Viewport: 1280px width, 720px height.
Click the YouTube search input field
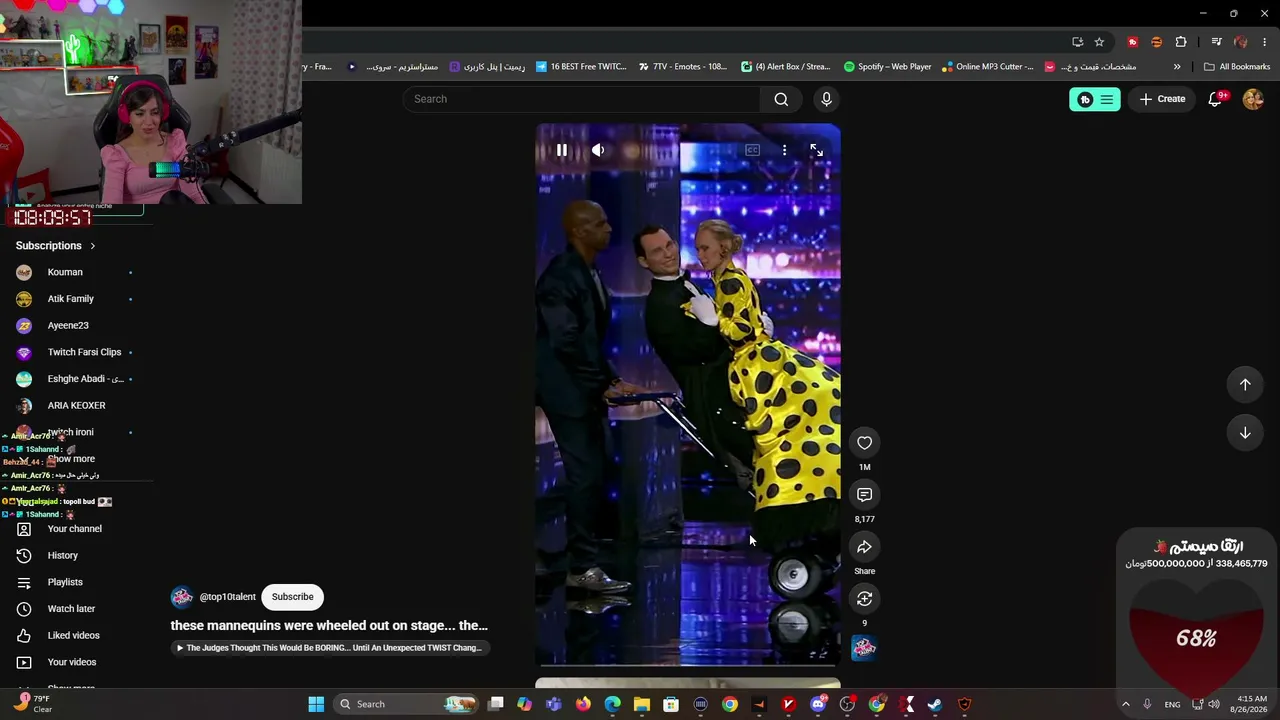582,99
